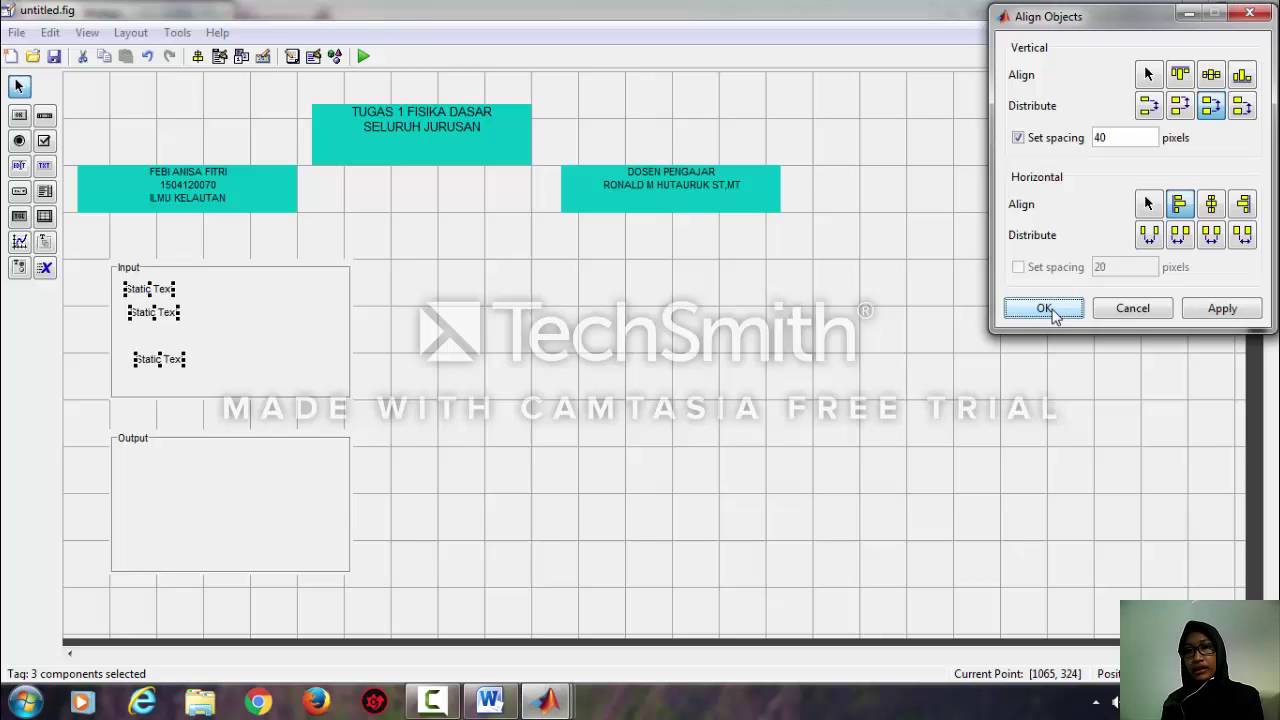Screen dimensions: 1280x720
Task: Click the horizontal Set spacing checkbox
Action: click(x=1018, y=267)
